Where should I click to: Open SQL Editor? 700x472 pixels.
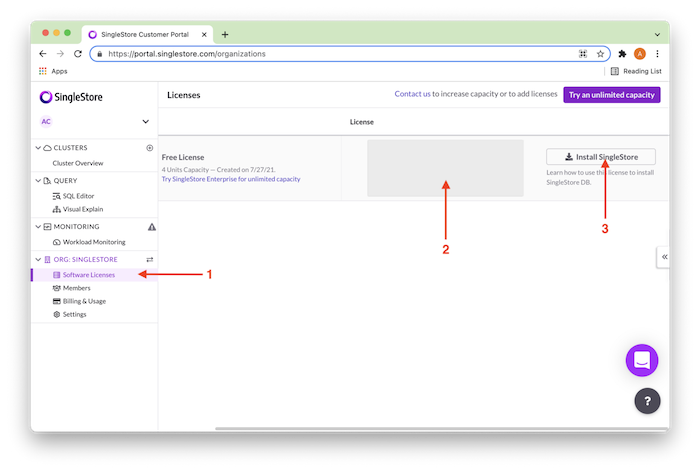tap(73, 196)
